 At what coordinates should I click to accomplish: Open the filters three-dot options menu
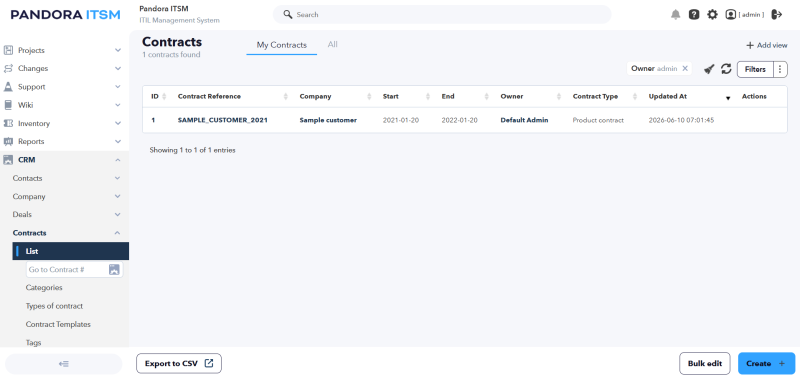[780, 69]
